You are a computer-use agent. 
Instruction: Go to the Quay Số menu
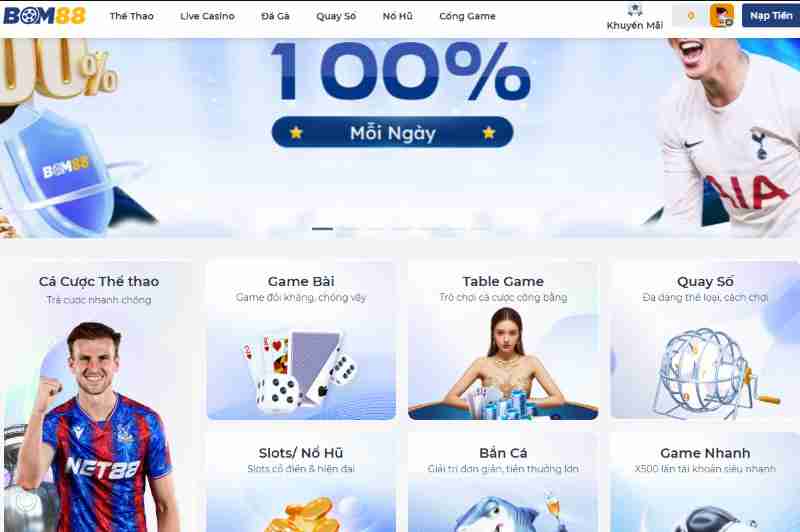pyautogui.click(x=336, y=16)
